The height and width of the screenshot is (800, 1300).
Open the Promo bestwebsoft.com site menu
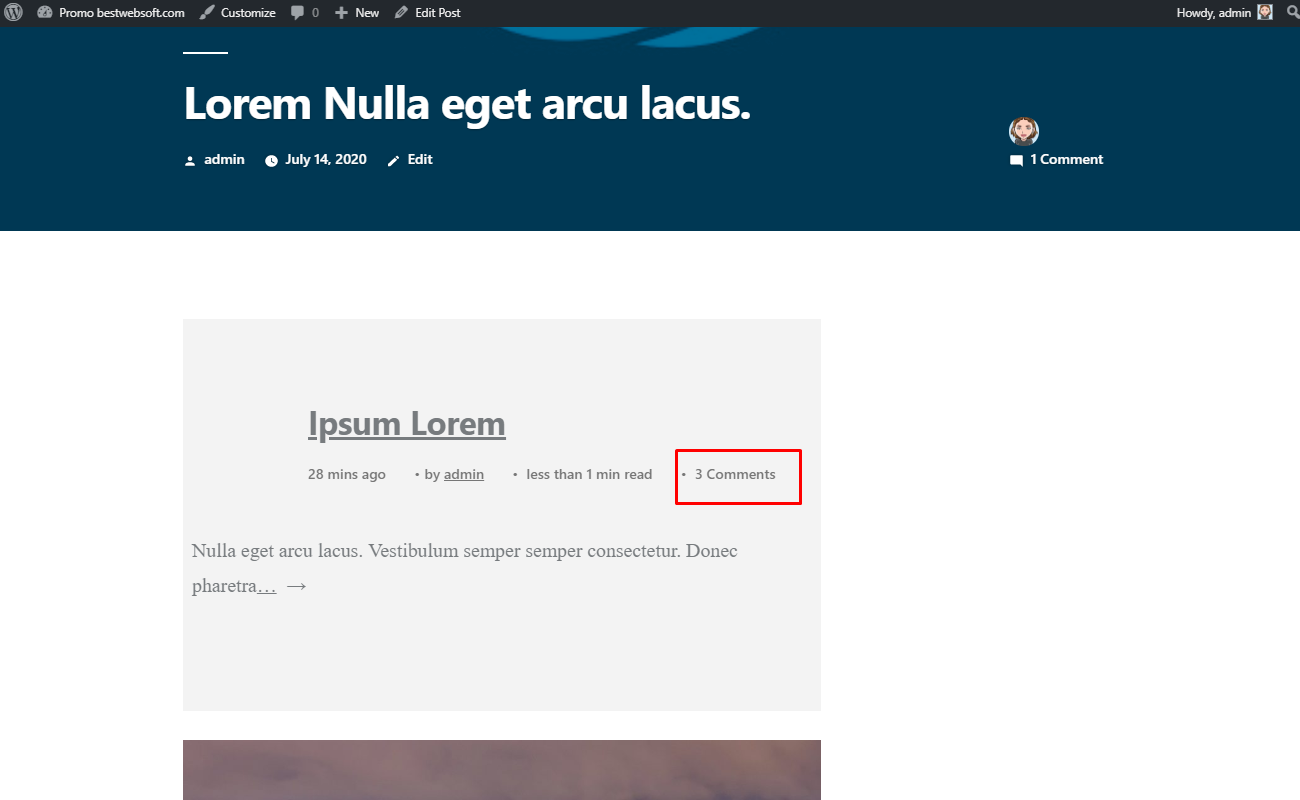[x=111, y=13]
